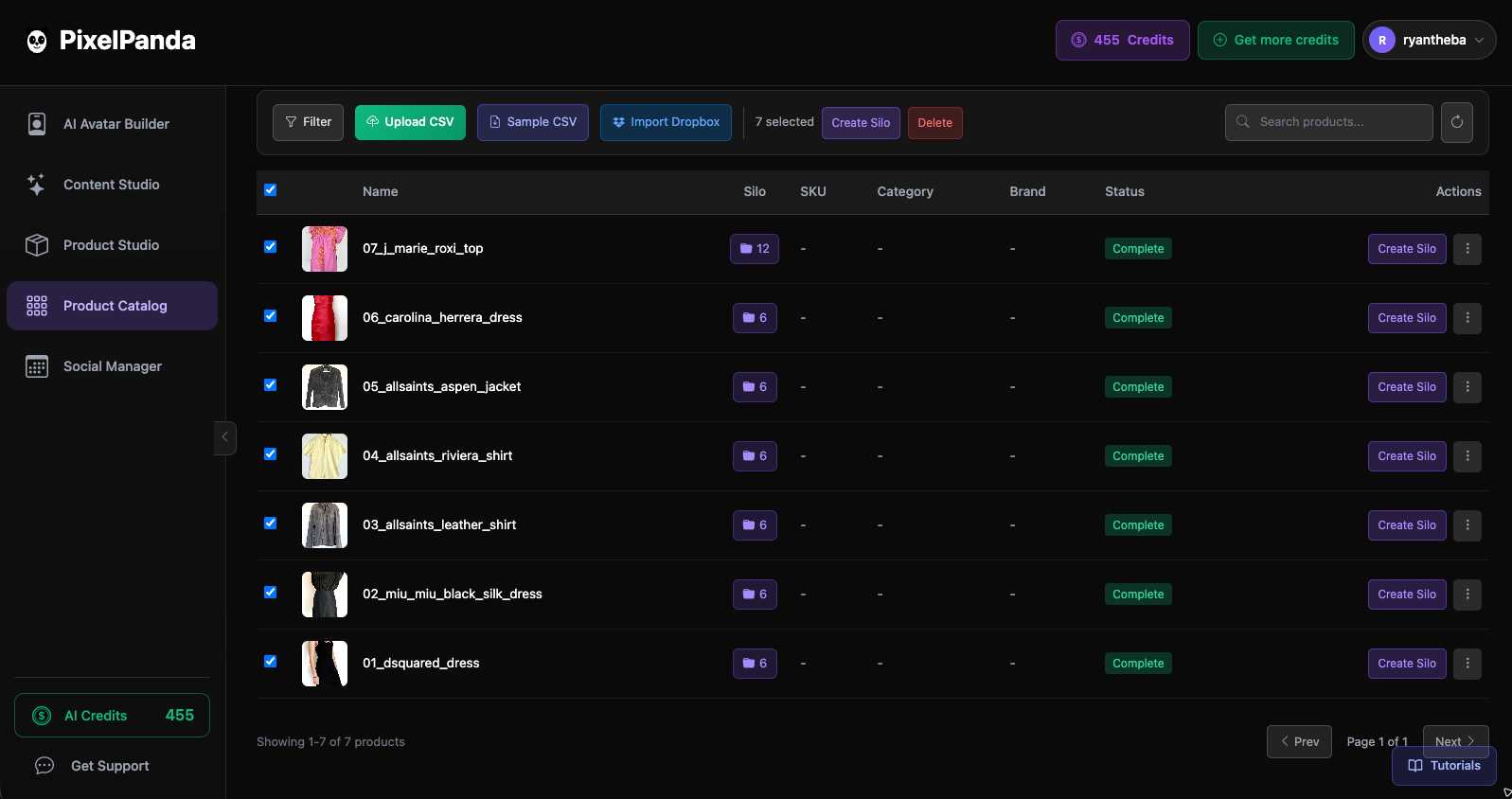Navigate to Content Studio in the sidebar
Screen dimensions: 1512x799
(x=111, y=185)
